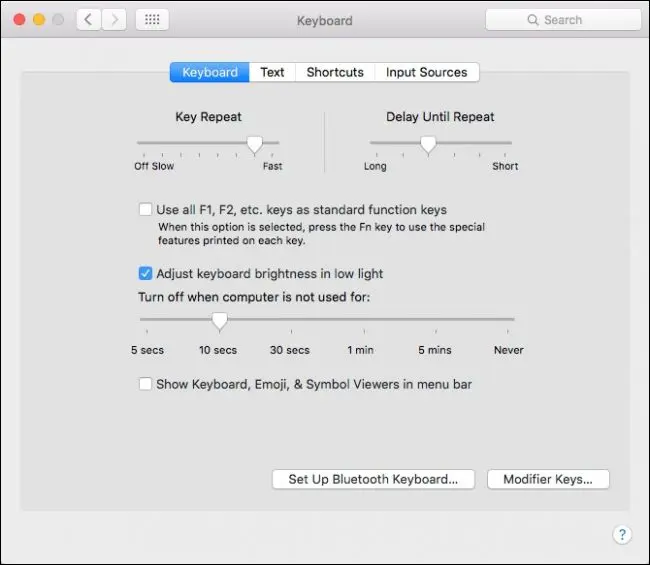The height and width of the screenshot is (565, 650).
Task: Click the magnifier icon in Search field
Action: point(533,19)
